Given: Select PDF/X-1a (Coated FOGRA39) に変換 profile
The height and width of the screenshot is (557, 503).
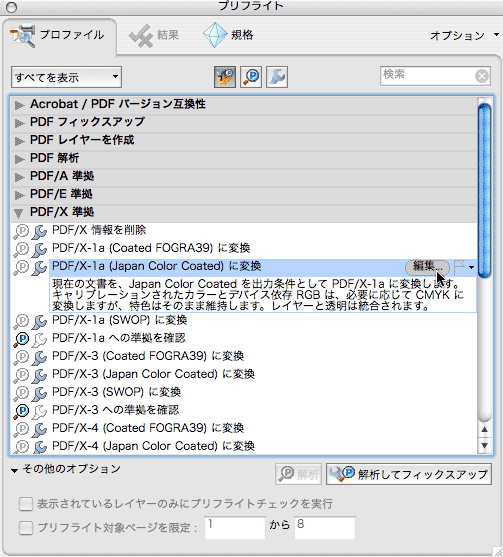Looking at the screenshot, I should 151,248.
